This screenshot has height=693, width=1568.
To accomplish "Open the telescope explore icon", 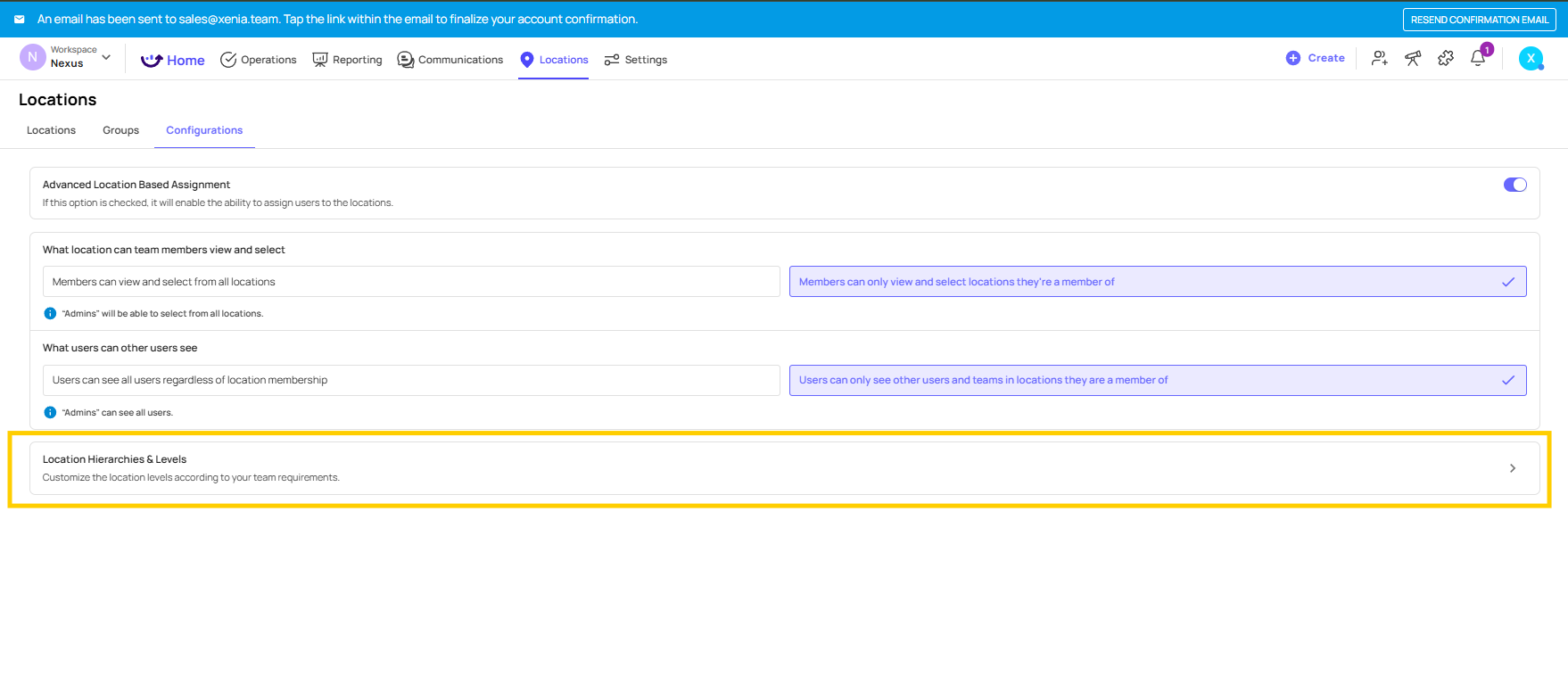I will tap(1413, 59).
